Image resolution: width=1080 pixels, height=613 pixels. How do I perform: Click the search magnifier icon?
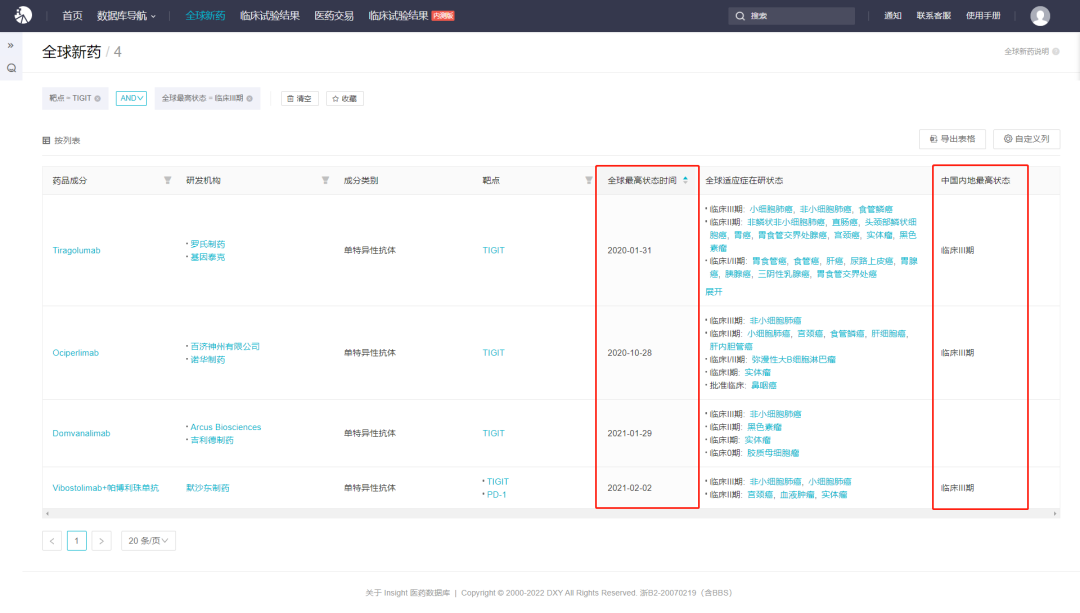tap(740, 16)
